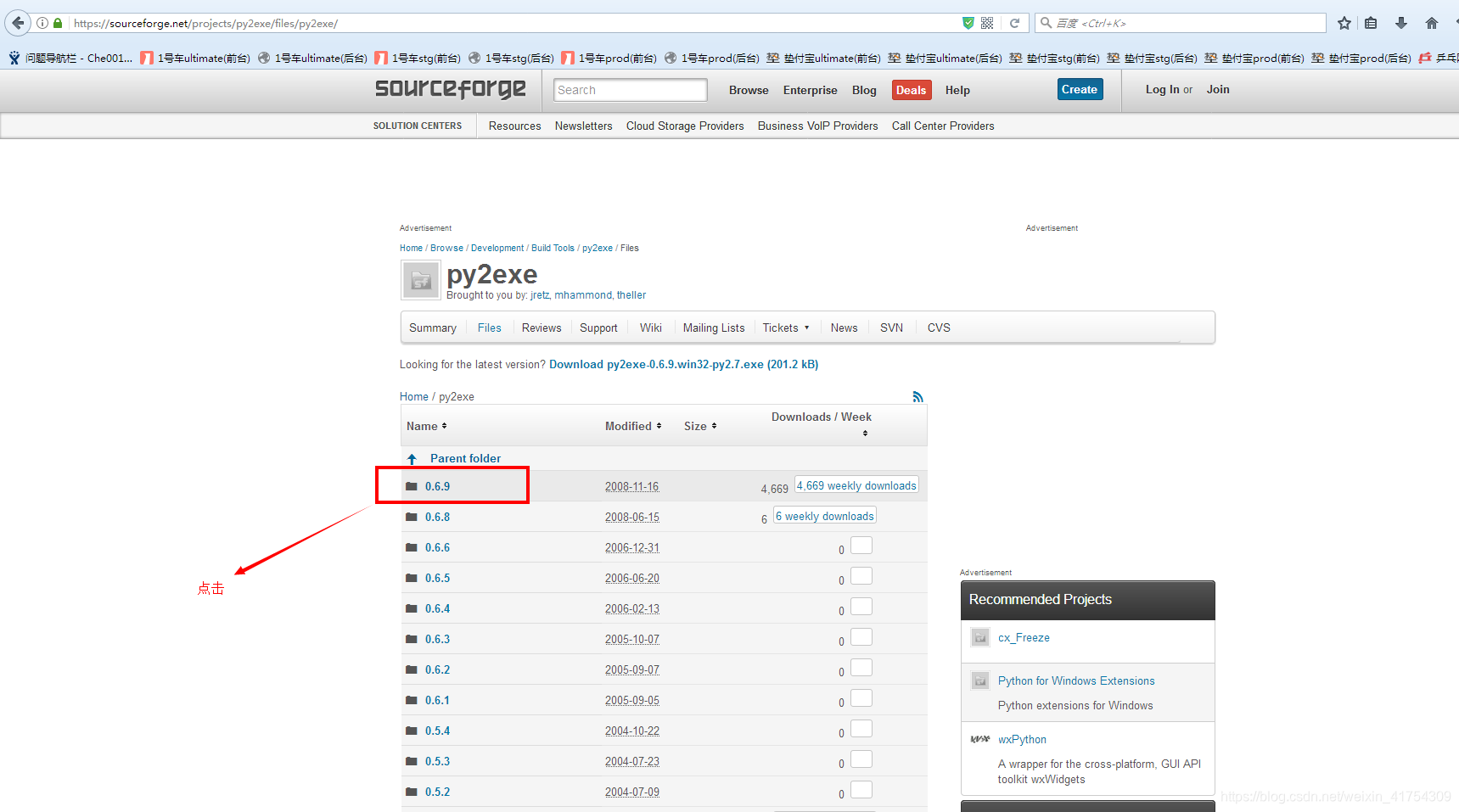Click the wxPython logo icon
This screenshot has height=812, width=1459.
click(x=980, y=739)
